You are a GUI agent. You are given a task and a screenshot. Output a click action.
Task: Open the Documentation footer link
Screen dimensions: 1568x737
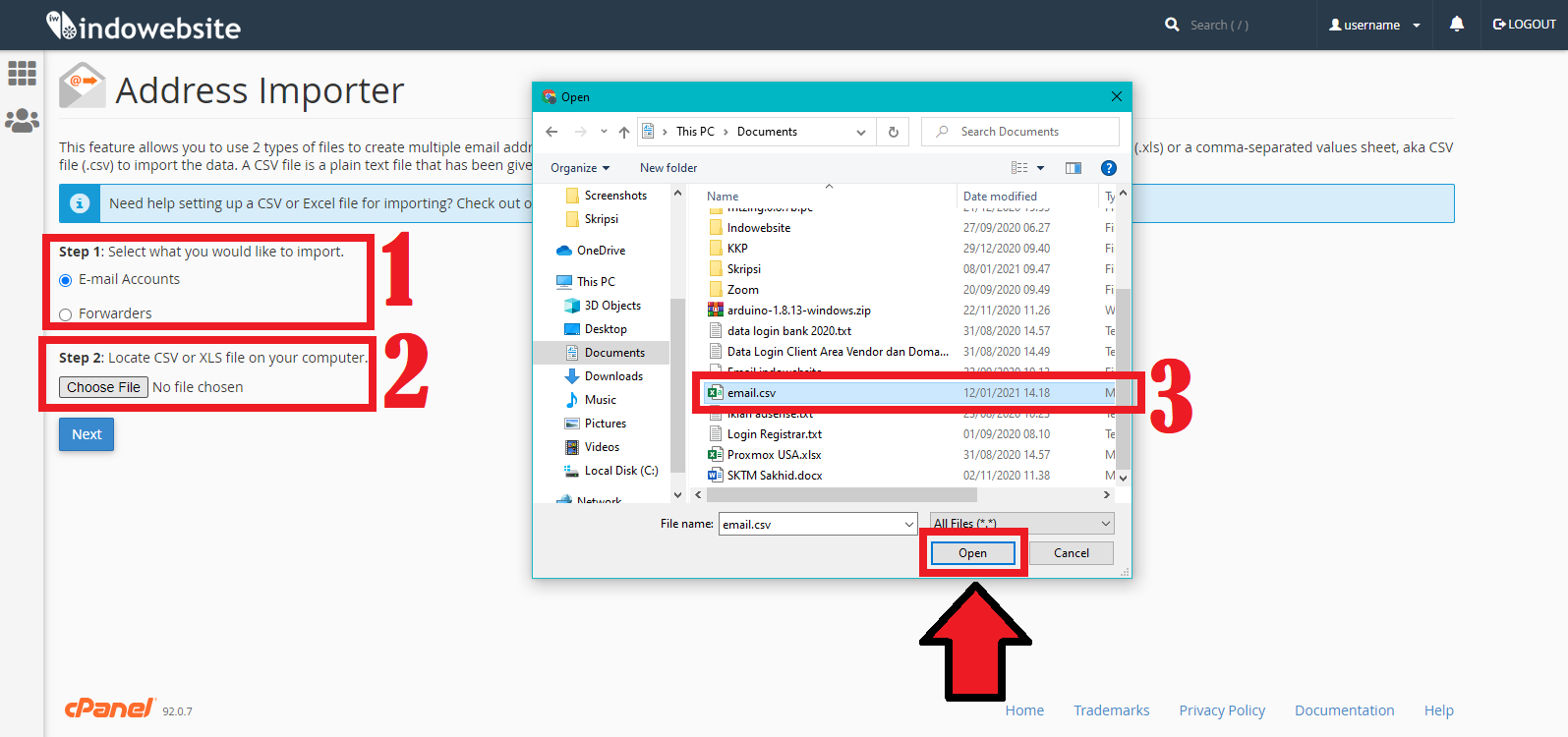[x=1344, y=710]
